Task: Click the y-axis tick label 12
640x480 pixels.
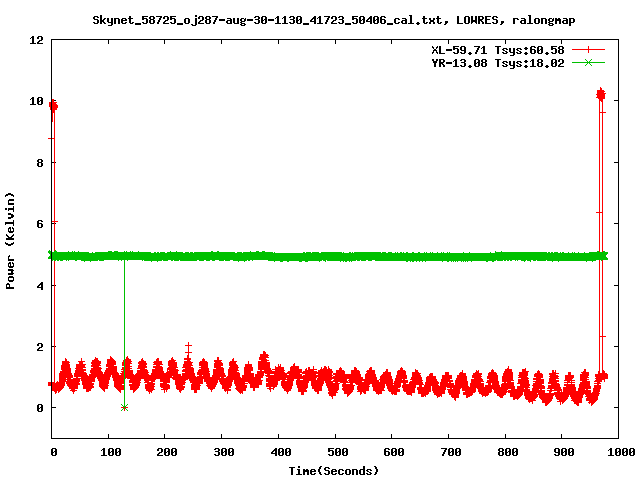Action: click(36, 40)
